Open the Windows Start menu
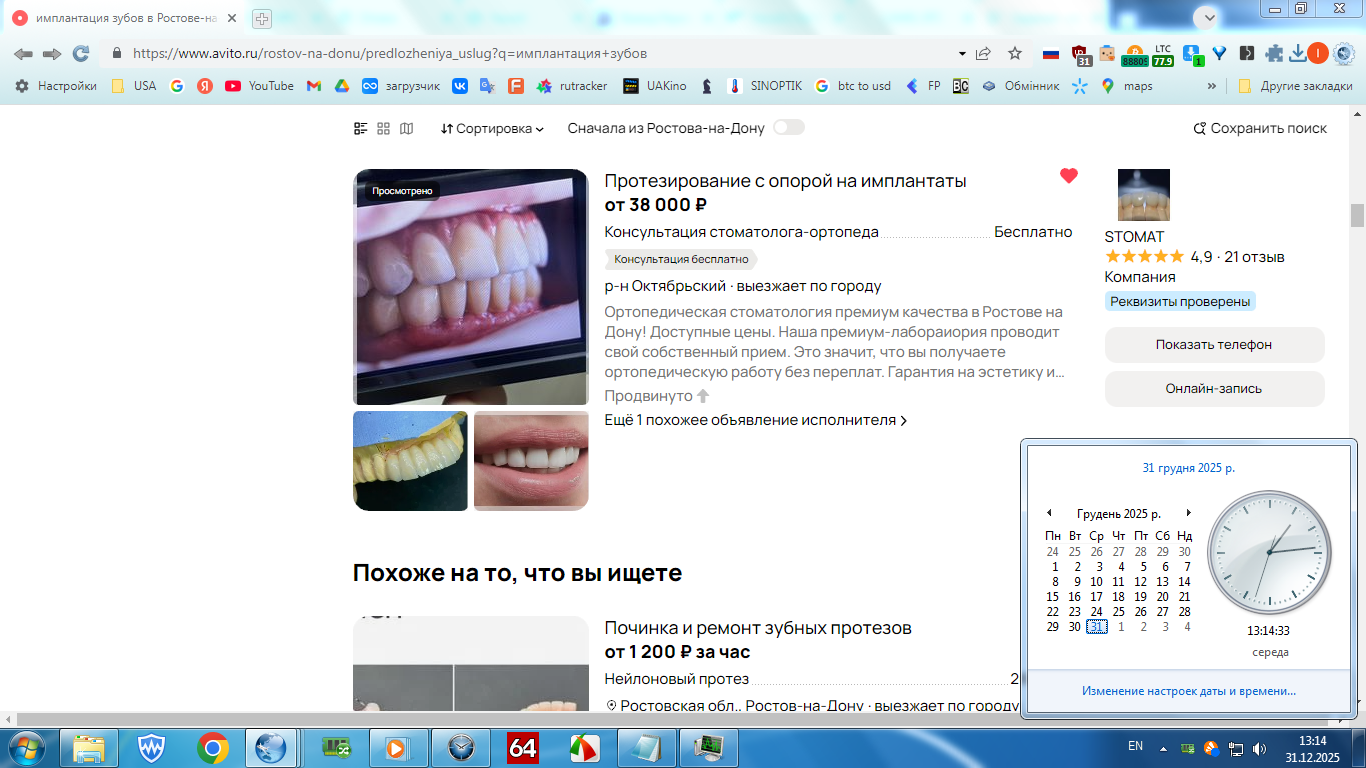Image resolution: width=1366 pixels, height=768 pixels. pos(26,747)
